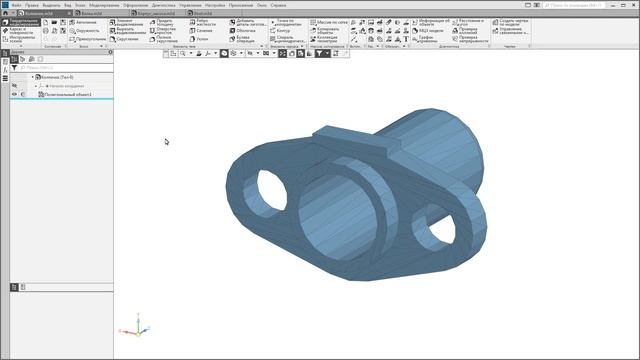Expand or collapse the Колонка root node
Screen dimensions: 640x360
[33, 77]
